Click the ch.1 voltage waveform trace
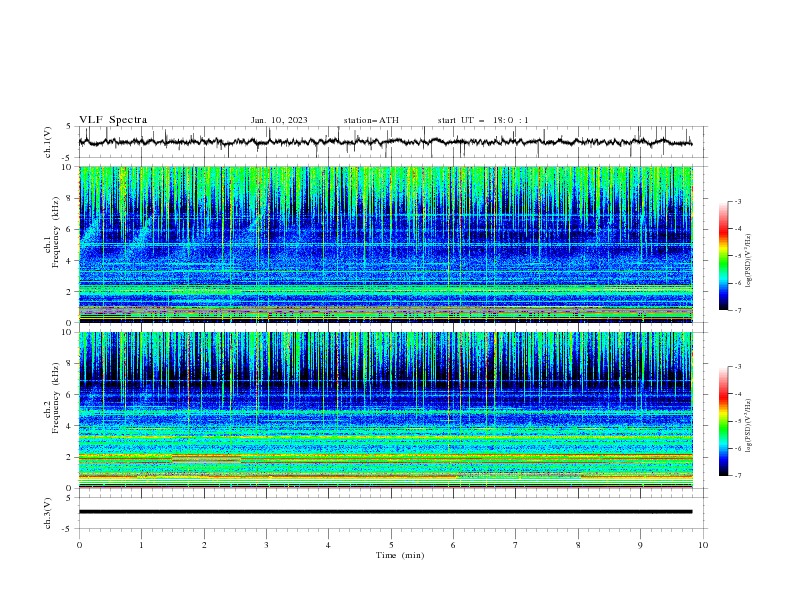 [x=385, y=142]
